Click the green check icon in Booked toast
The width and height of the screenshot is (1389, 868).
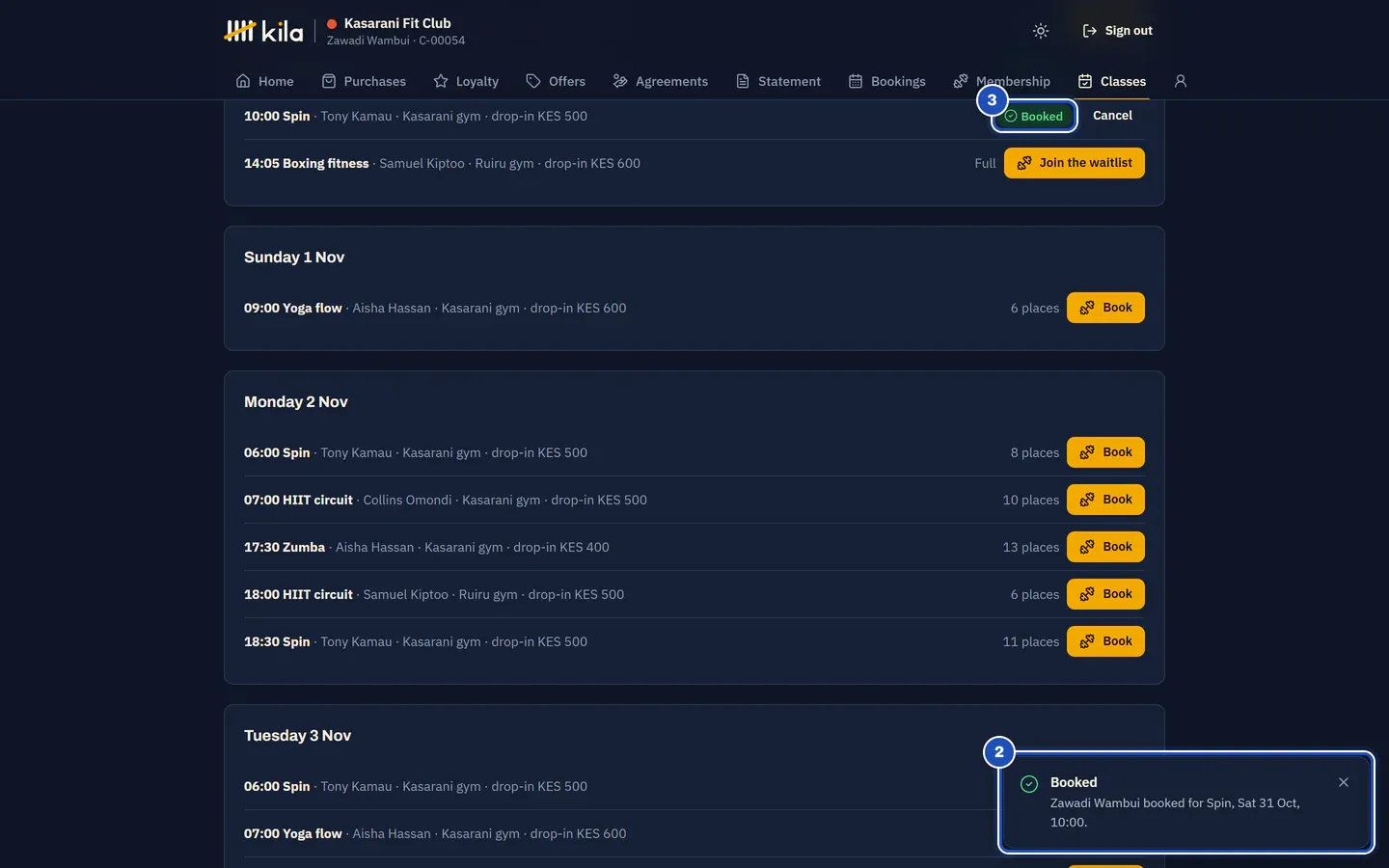[x=1029, y=784]
